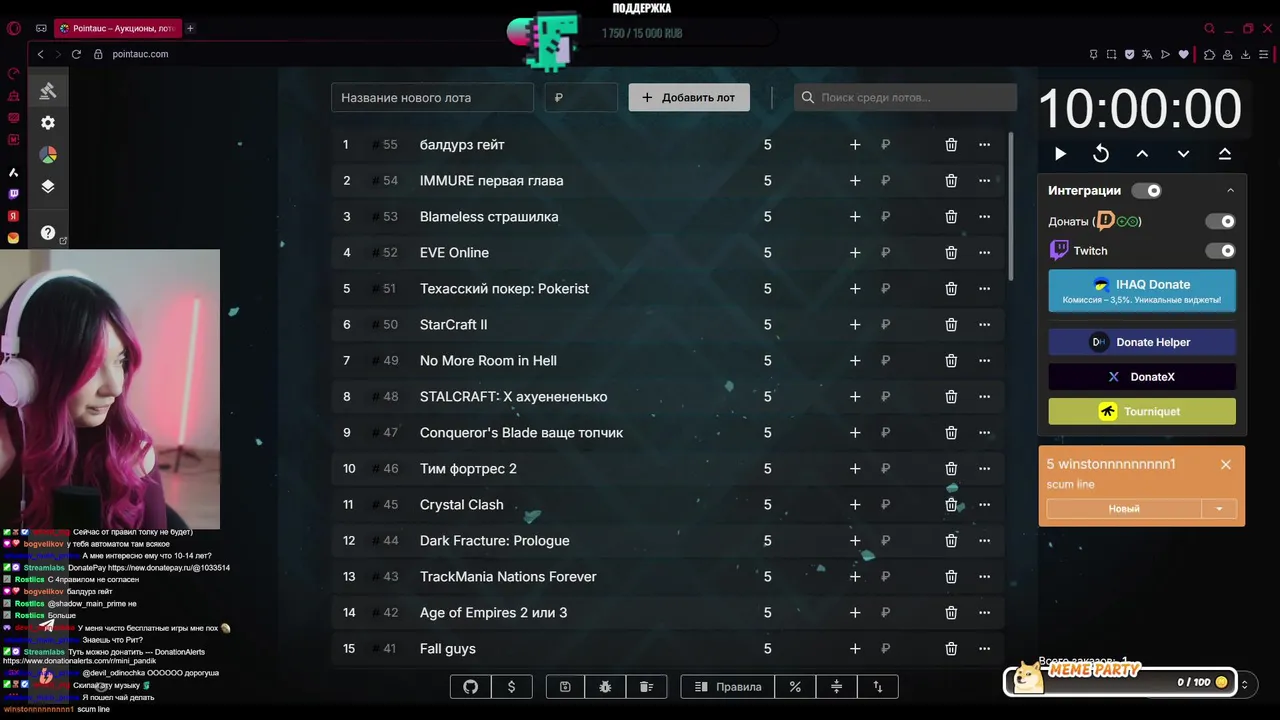Click plus on 'Crystal Clash' row
The height and width of the screenshot is (720, 1280).
click(x=855, y=505)
